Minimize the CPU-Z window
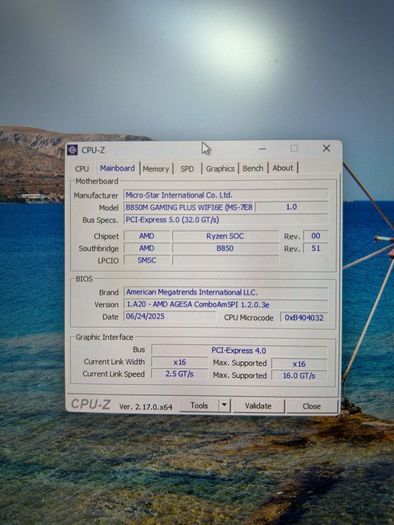 [262, 148]
